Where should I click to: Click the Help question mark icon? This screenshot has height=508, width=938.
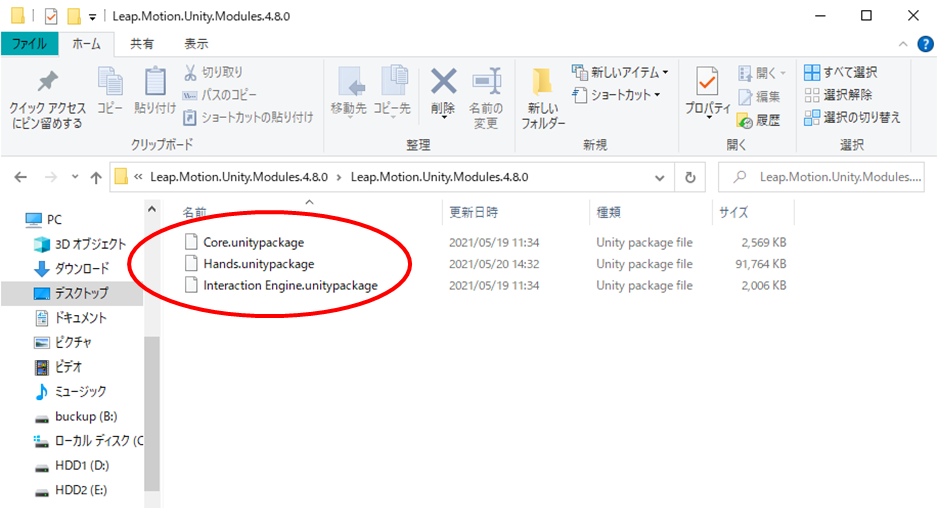coord(925,44)
